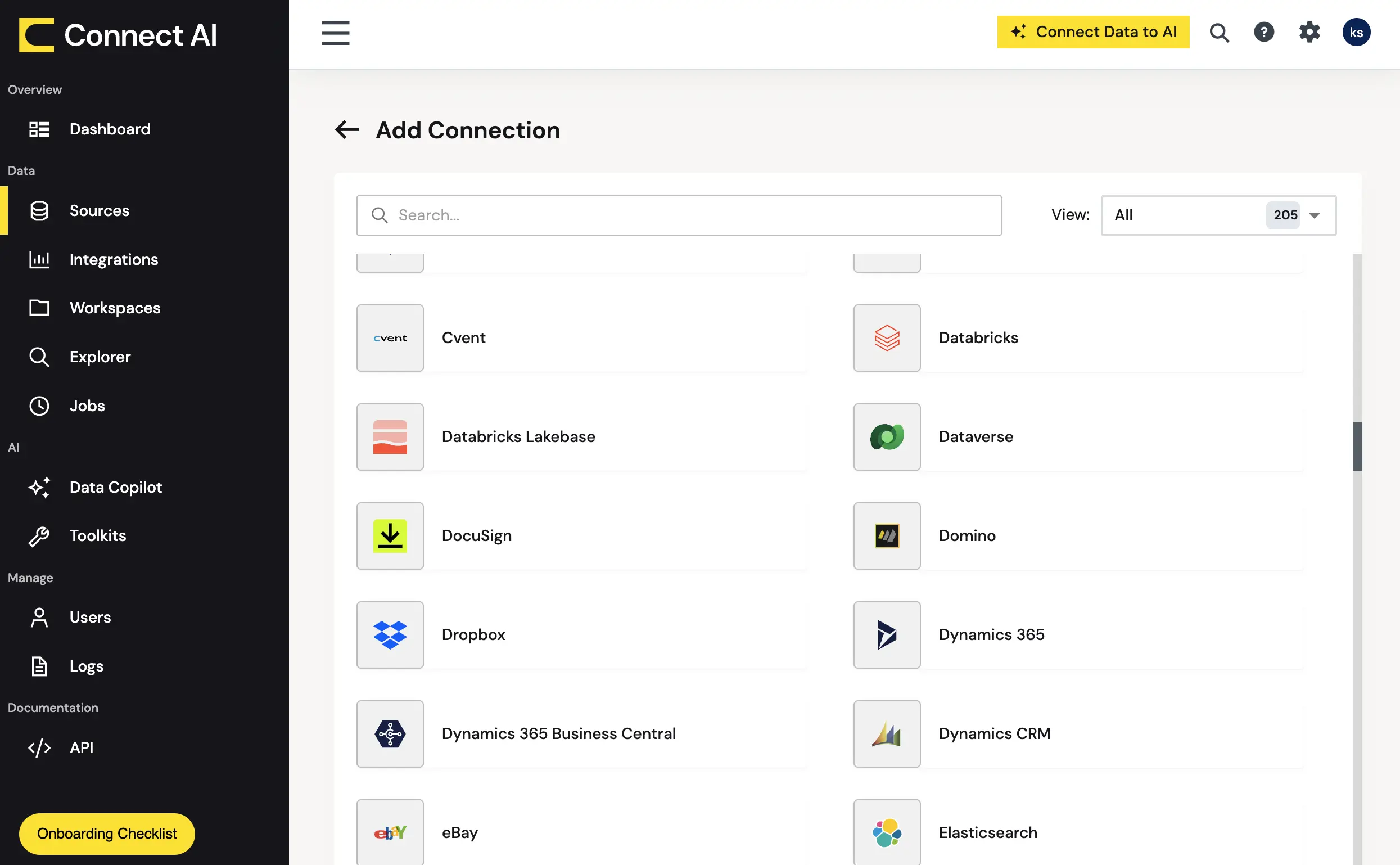Choose the DocuSign connection name
The height and width of the screenshot is (865, 1400).
click(476, 536)
